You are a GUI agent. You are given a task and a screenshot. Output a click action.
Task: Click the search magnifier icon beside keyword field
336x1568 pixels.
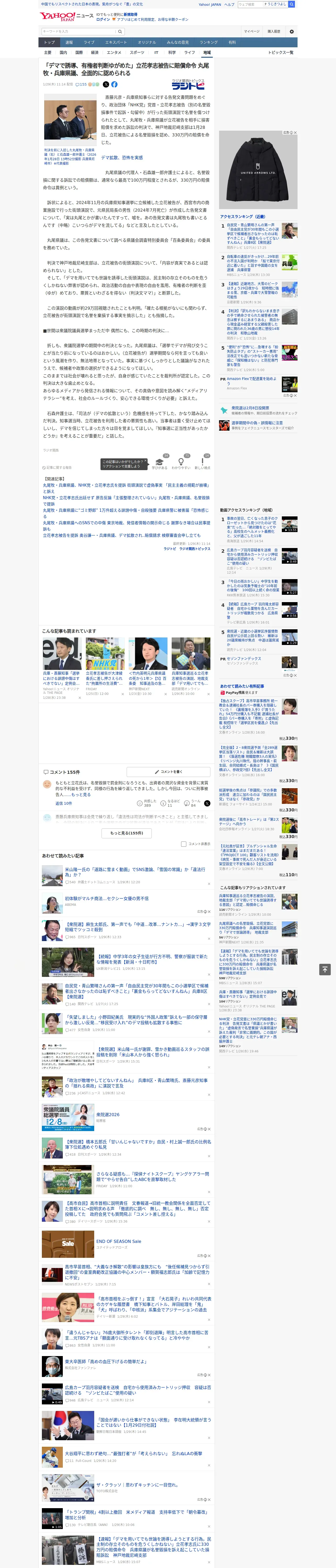pos(120,32)
